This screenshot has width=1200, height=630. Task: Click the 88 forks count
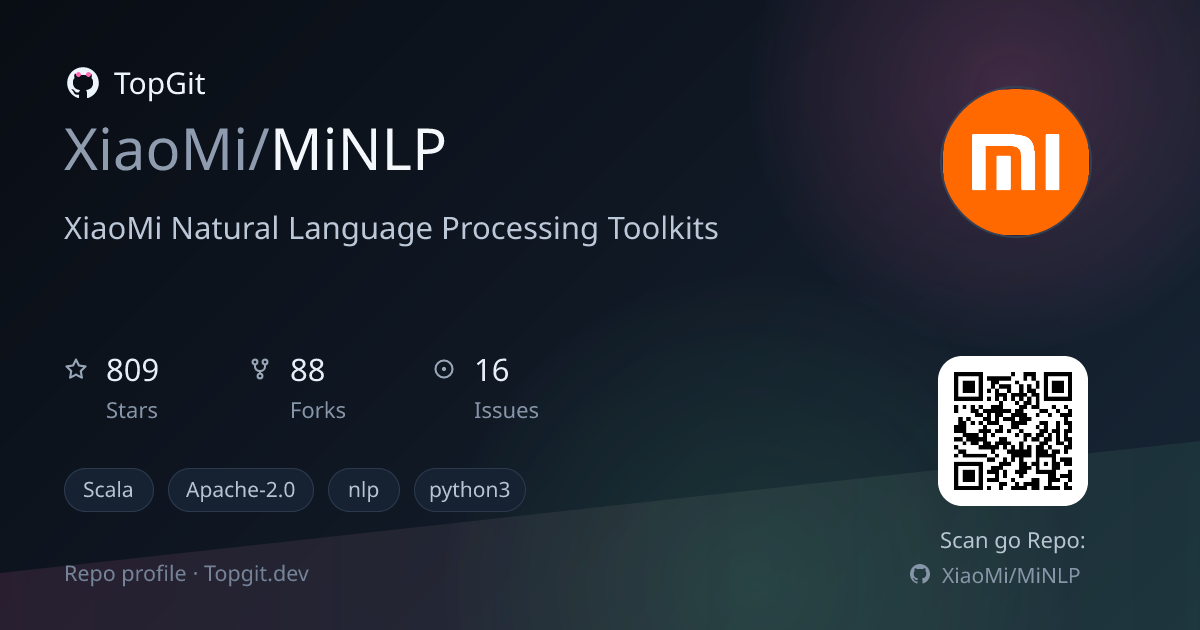coord(308,371)
